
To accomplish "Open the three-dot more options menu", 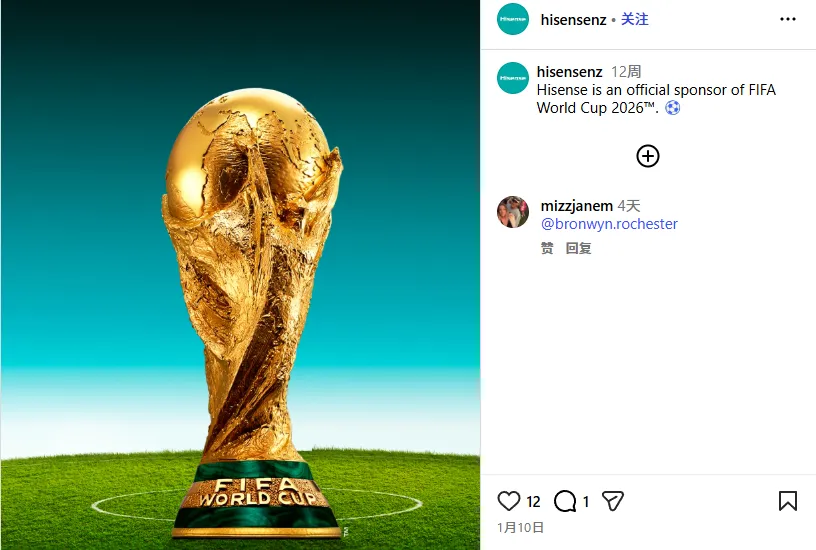I will [788, 19].
